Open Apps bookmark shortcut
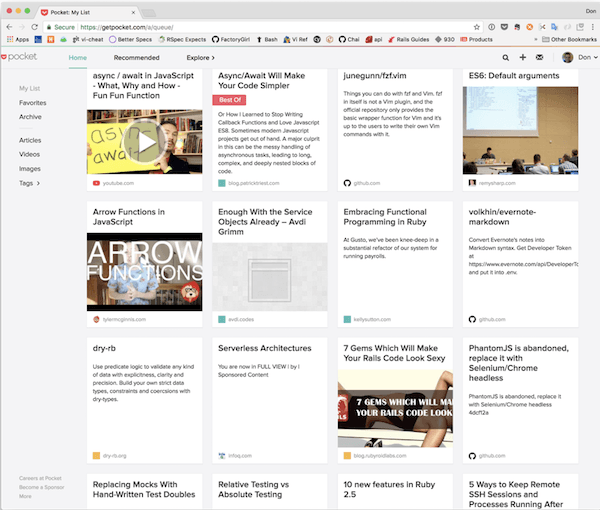 pyautogui.click(x=18, y=39)
